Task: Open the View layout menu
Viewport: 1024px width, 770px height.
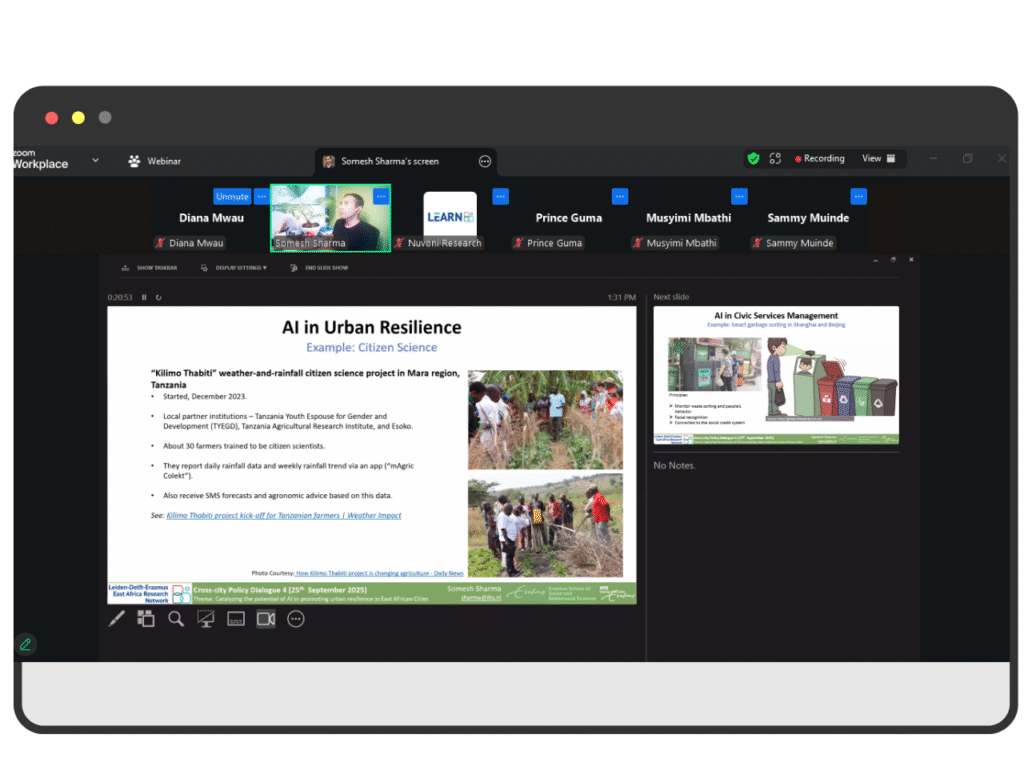Action: click(878, 159)
